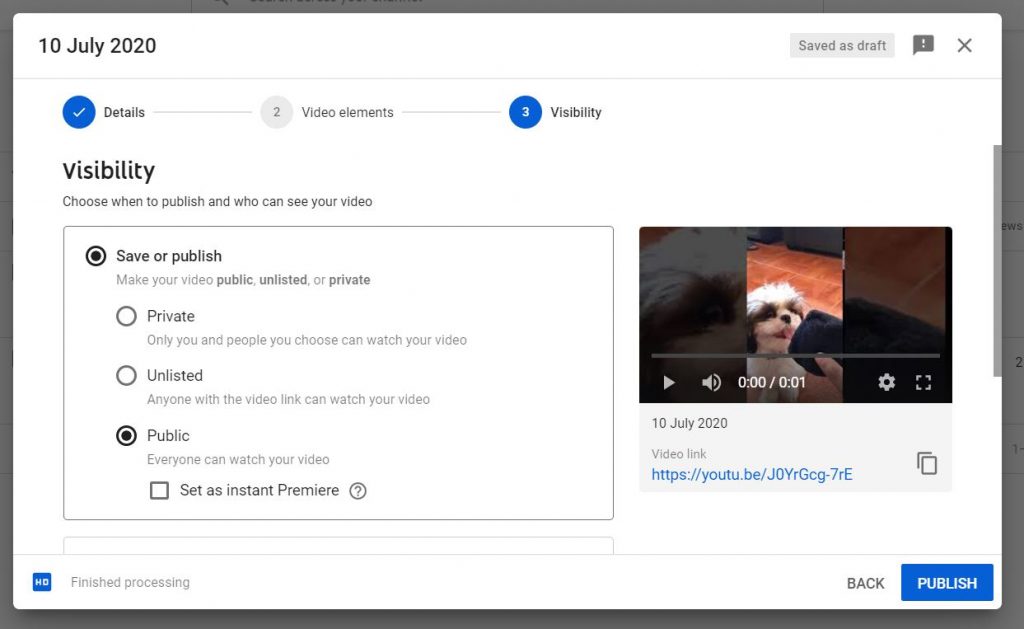Select the Public visibility option
Viewport: 1024px width, 629px height.
[127, 436]
